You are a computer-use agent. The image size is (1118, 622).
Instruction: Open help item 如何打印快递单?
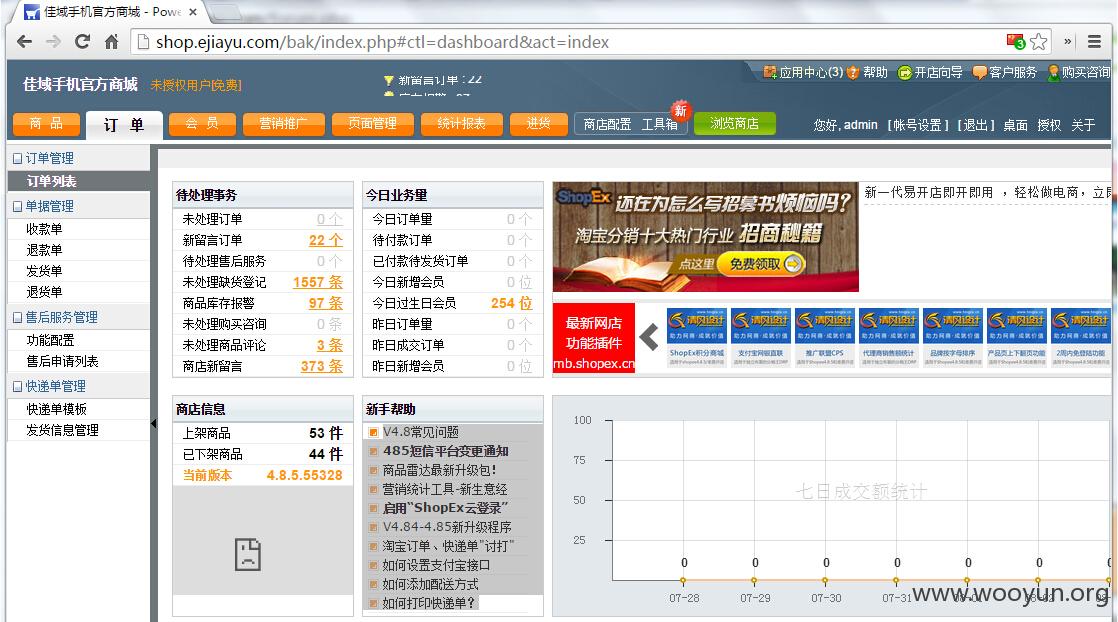[429, 603]
